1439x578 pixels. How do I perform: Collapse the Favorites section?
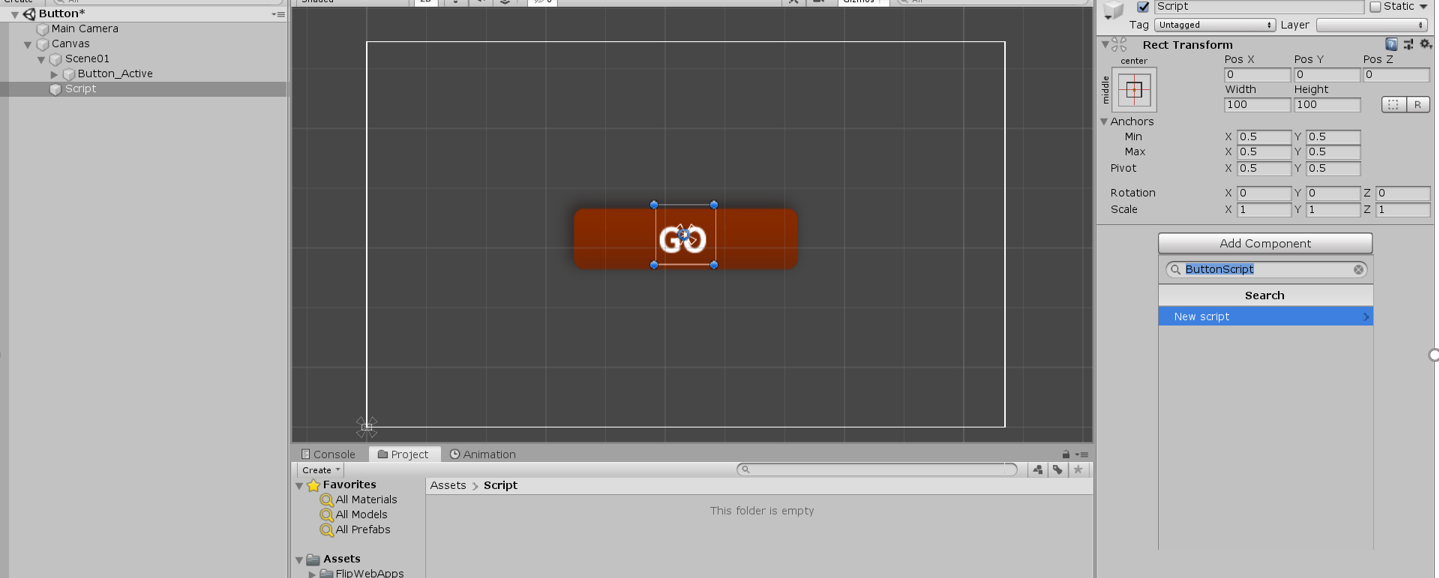[299, 485]
